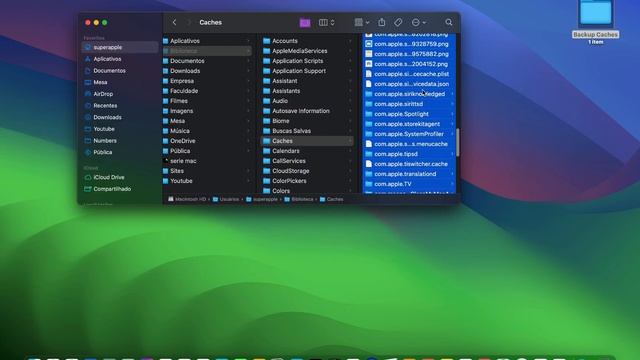Click the Search magnifier icon
The height and width of the screenshot is (360, 640).
point(449,22)
